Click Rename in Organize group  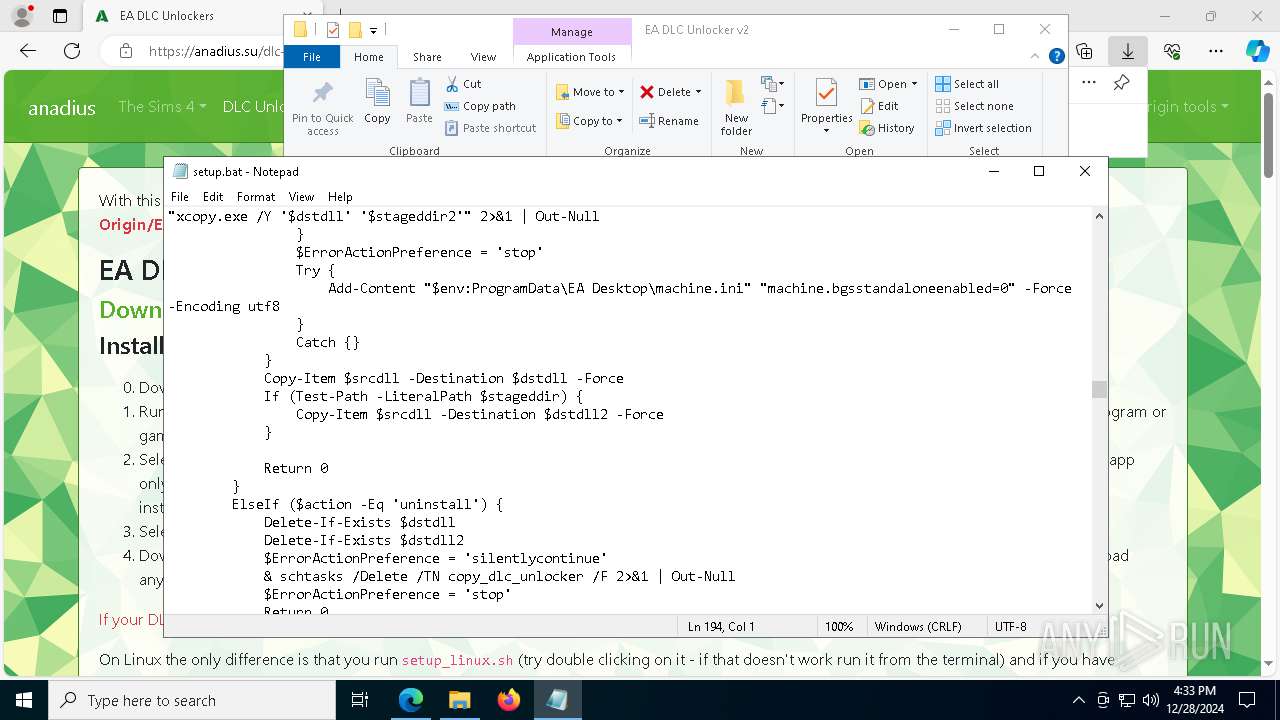click(x=669, y=121)
